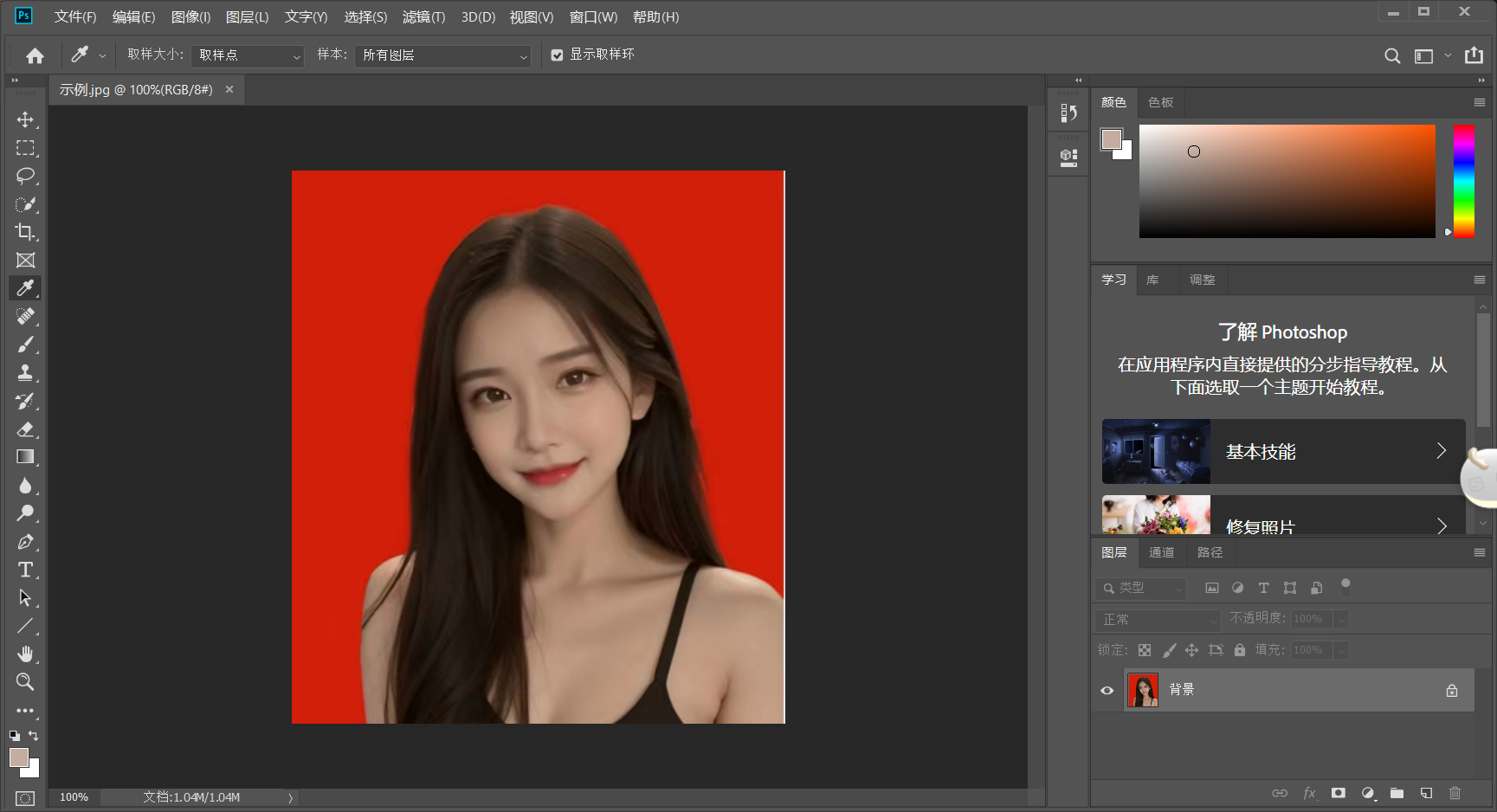Click the foreground color swatch in toolbox
This screenshot has width=1497, height=812.
(x=19, y=757)
